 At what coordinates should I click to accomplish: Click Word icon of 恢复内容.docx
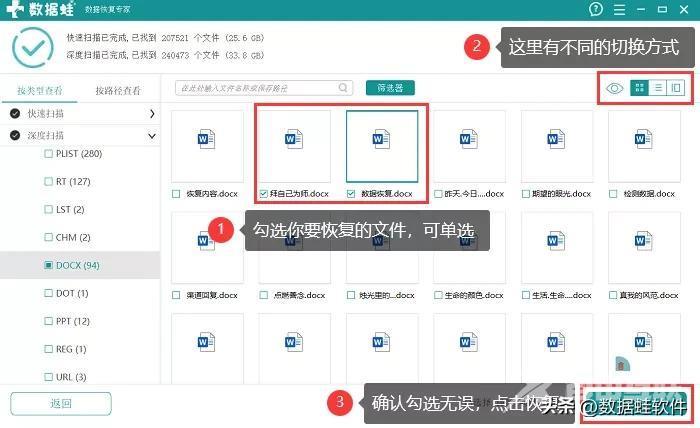click(206, 139)
